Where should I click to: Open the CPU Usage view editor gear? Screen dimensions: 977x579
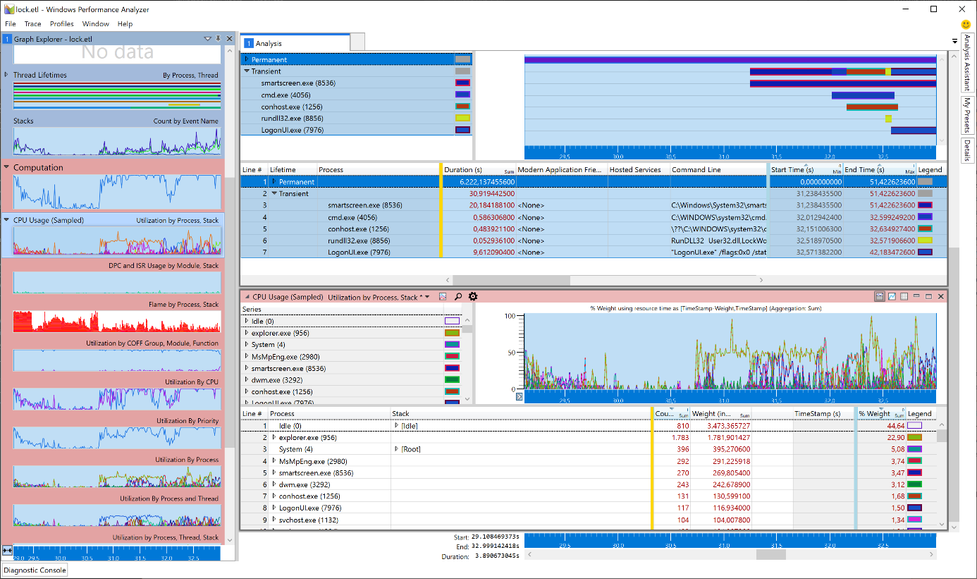coord(473,297)
